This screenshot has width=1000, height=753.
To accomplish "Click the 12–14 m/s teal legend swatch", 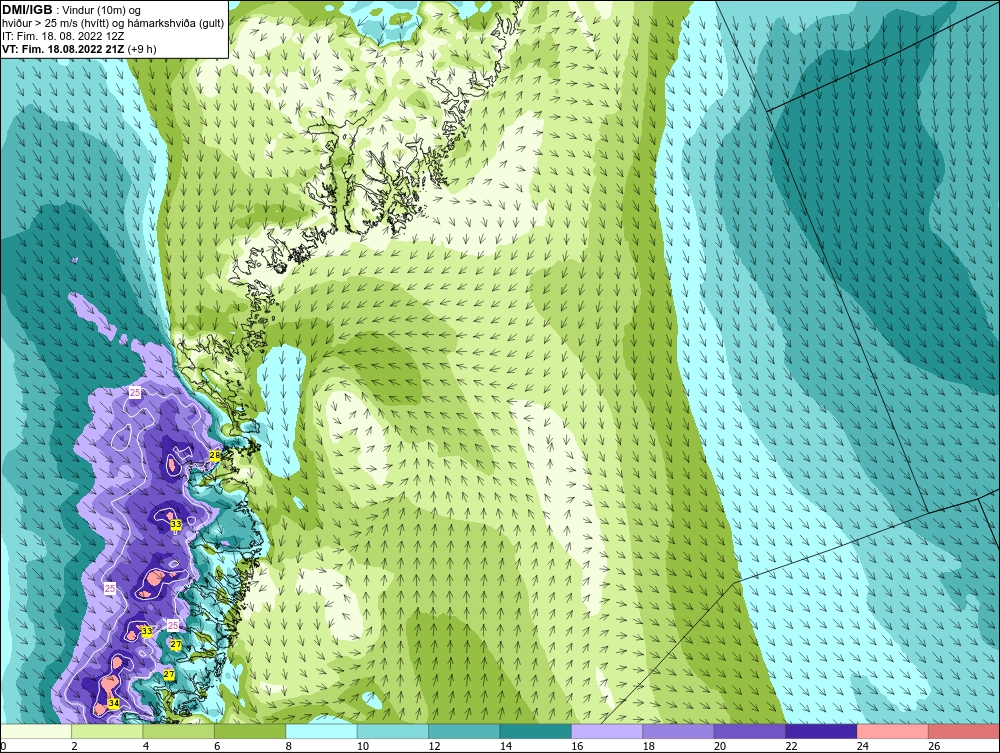I will click(x=464, y=731).
